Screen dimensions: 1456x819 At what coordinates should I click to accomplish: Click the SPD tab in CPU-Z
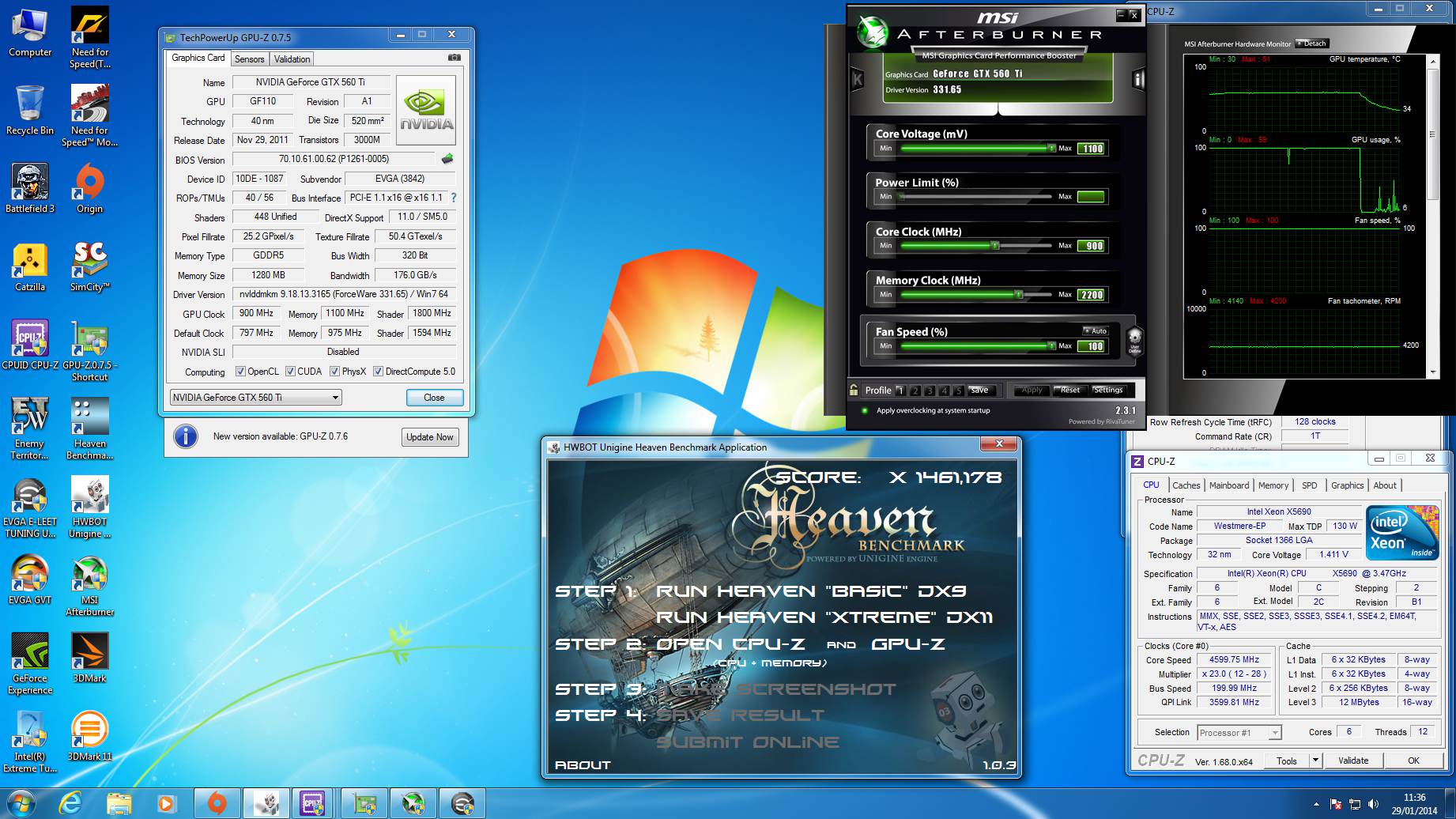(1310, 485)
